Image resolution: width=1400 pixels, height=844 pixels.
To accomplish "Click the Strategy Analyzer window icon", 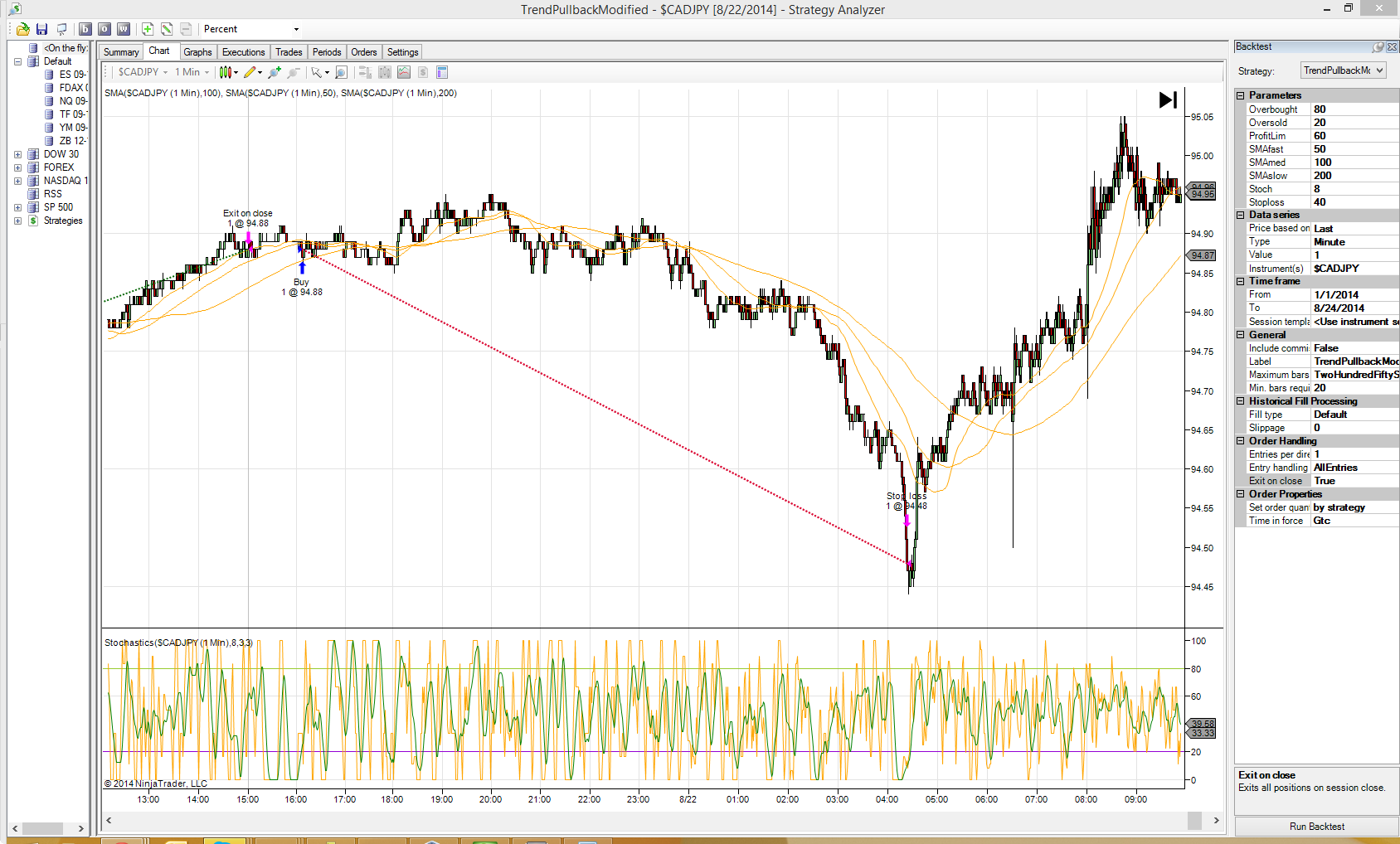I will click(x=15, y=9).
